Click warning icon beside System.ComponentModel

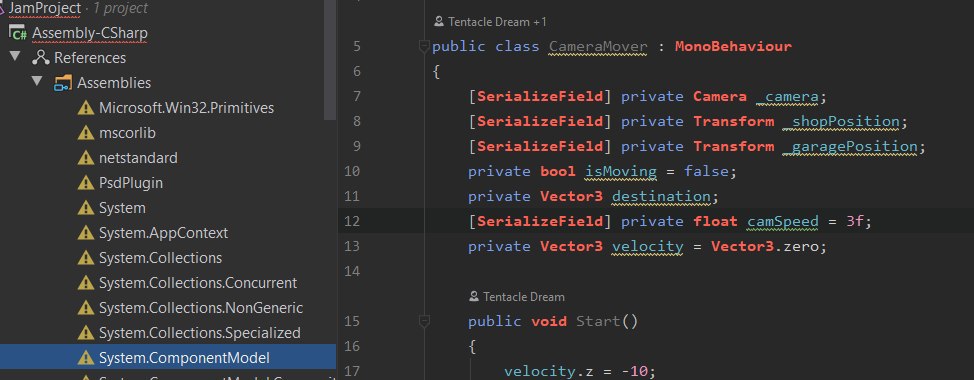pos(86,358)
